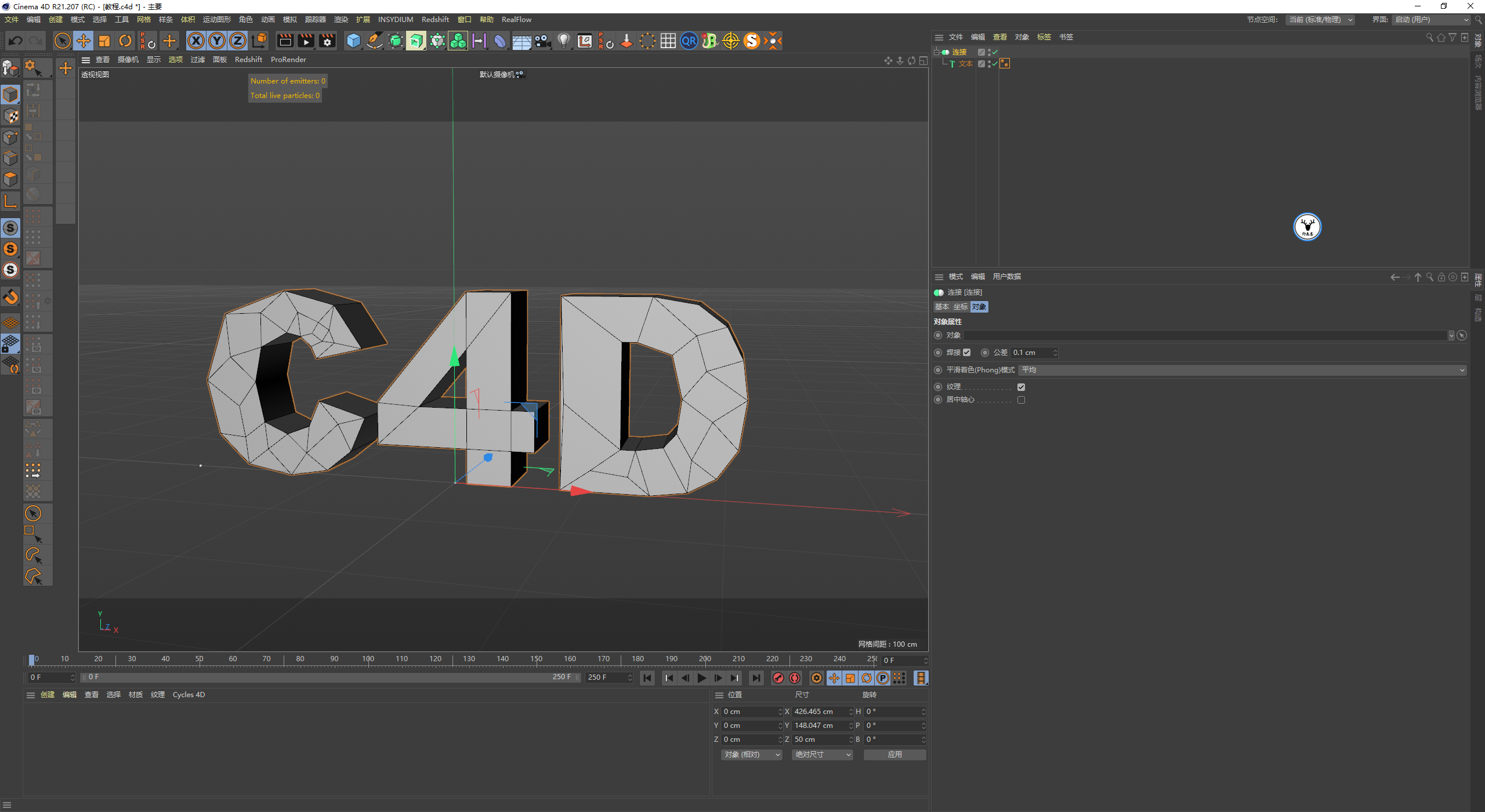Select the Rotate tool icon
This screenshot has height=812, width=1485.
click(125, 41)
